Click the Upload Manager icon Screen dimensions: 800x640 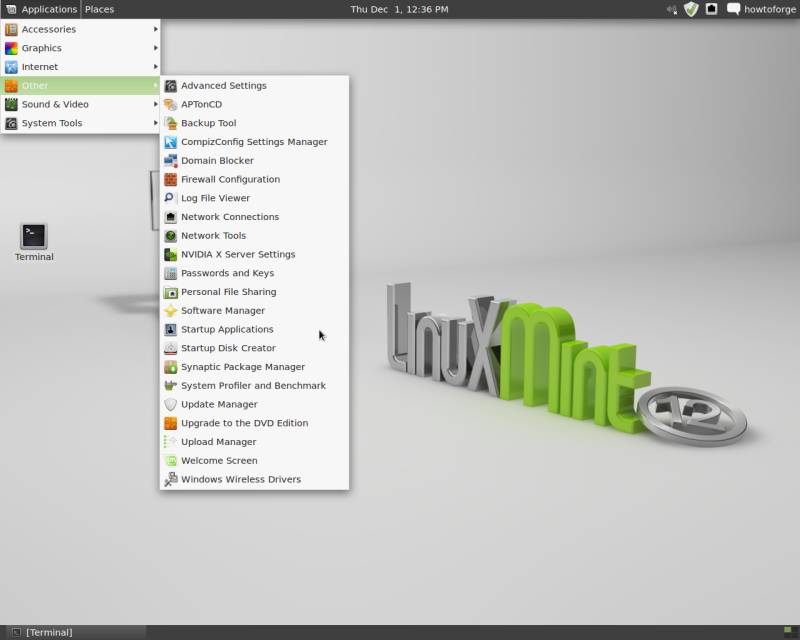[x=170, y=442]
